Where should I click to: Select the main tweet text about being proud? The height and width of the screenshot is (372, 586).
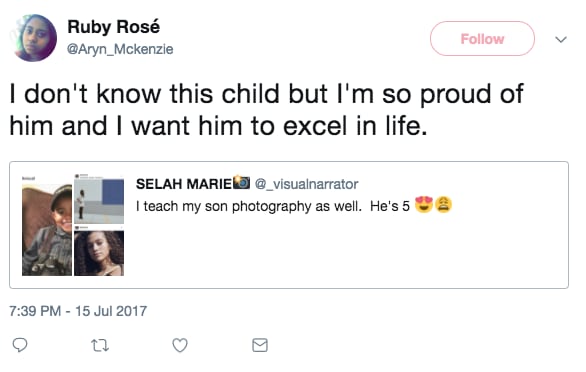pyautogui.click(x=266, y=110)
